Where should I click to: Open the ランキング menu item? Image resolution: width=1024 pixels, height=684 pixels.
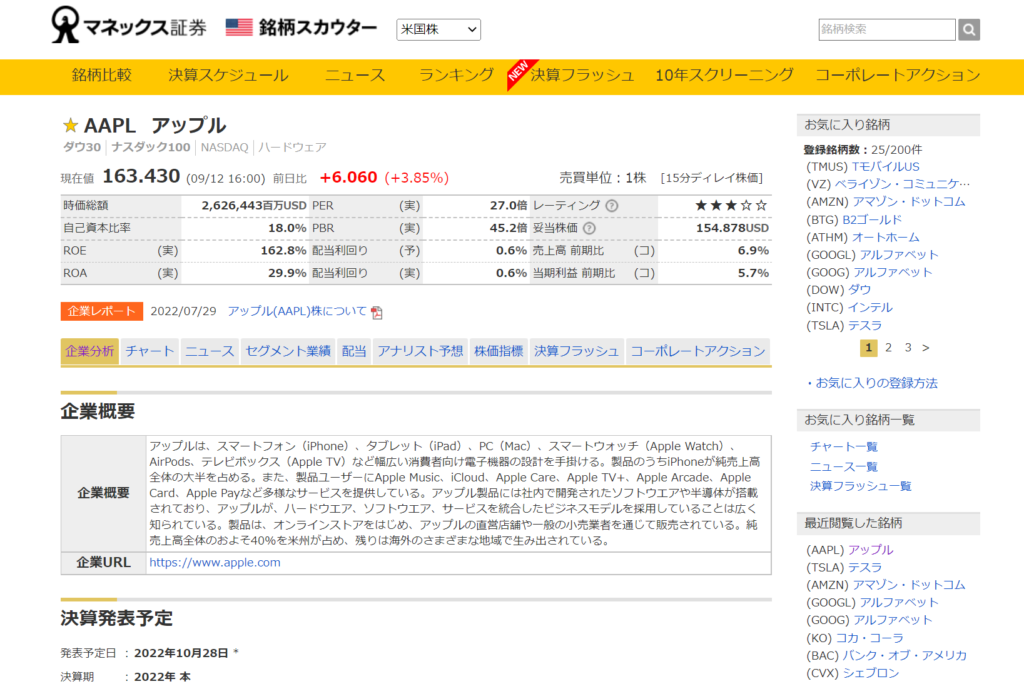point(456,75)
